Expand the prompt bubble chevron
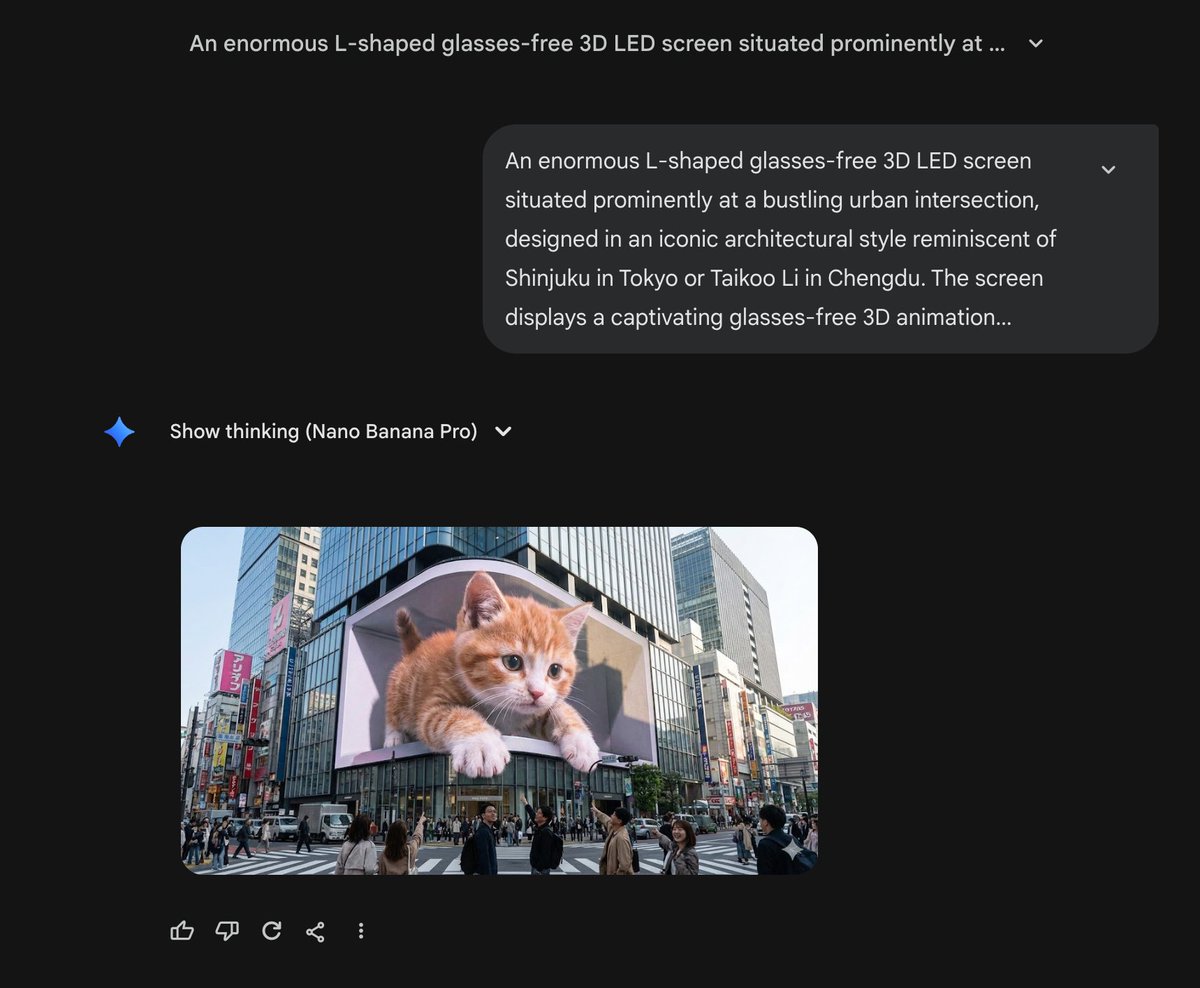Image resolution: width=1200 pixels, height=988 pixels. click(x=1108, y=169)
